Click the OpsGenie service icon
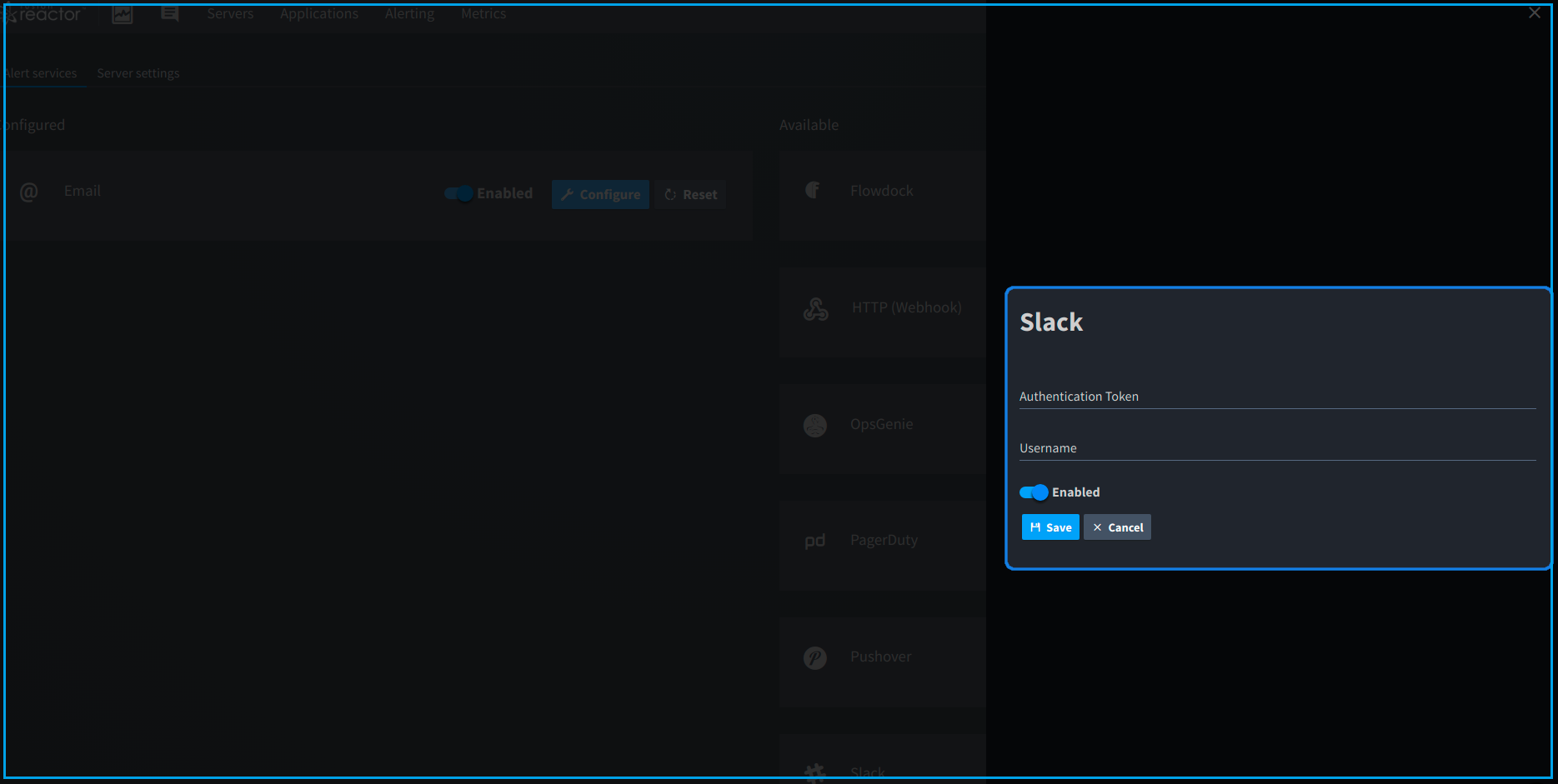The image size is (1558, 784). pyautogui.click(x=815, y=426)
